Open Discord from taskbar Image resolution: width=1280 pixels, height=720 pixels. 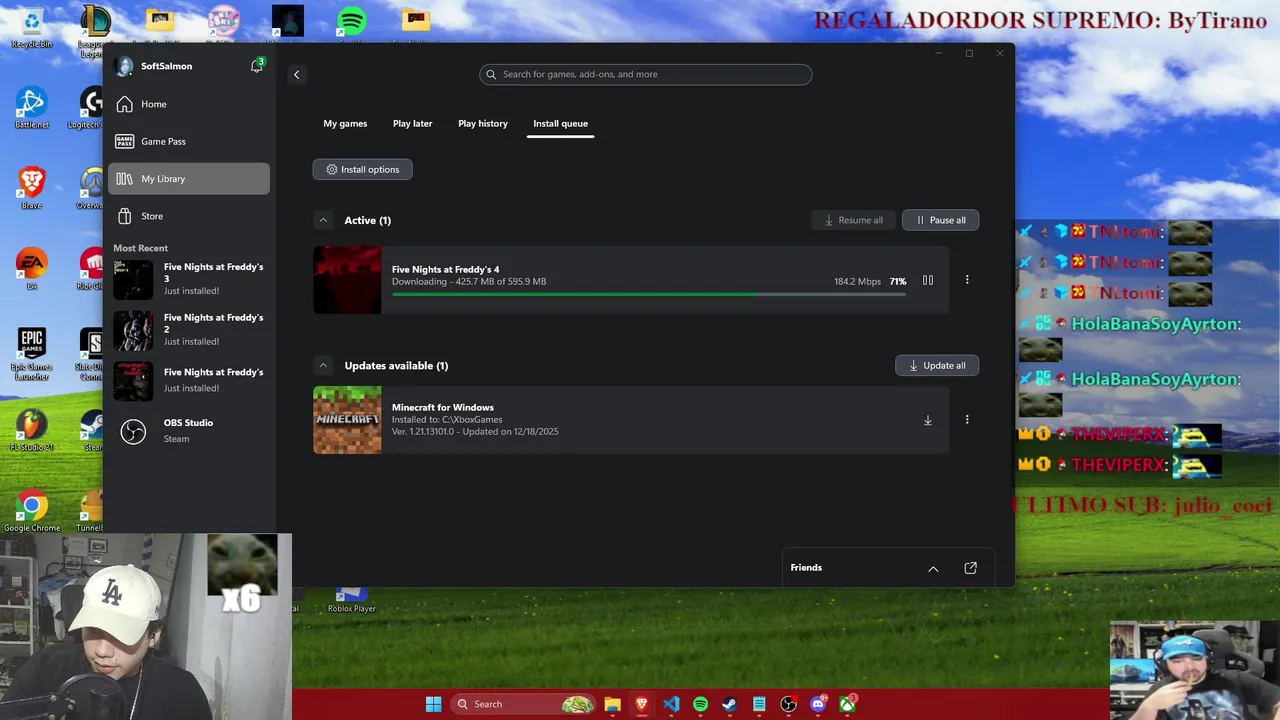[x=818, y=704]
